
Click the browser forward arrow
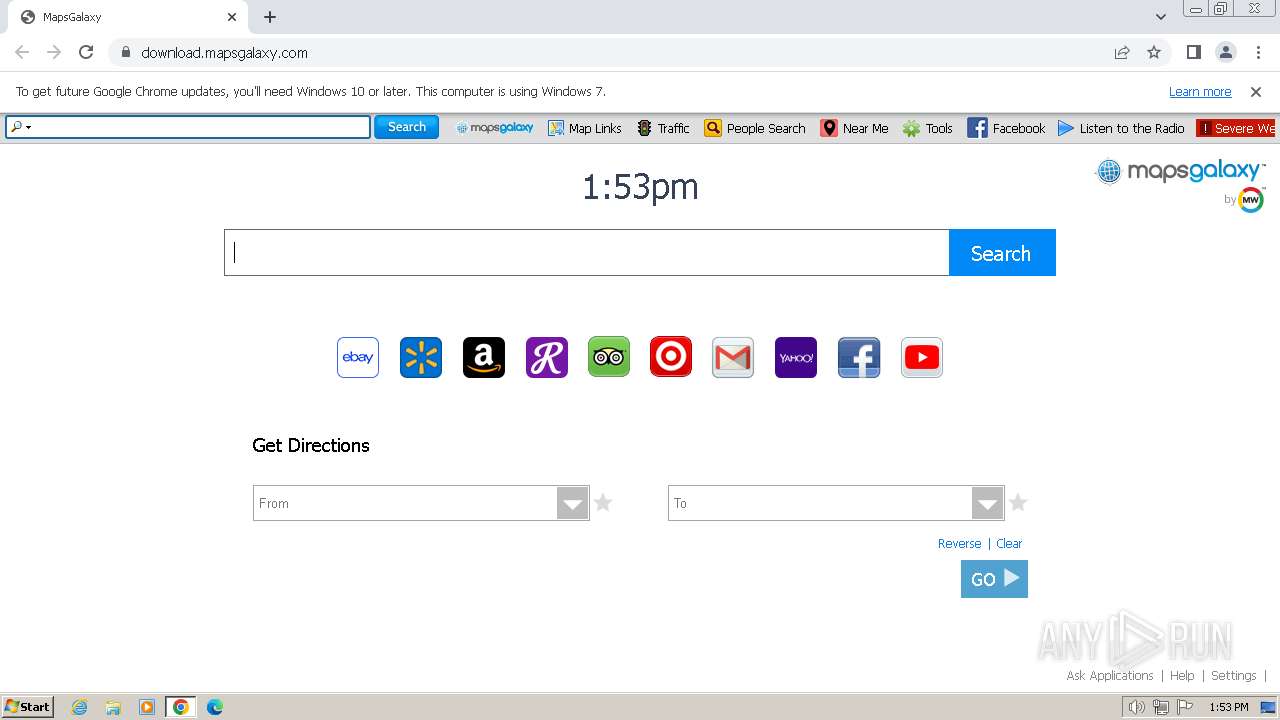pyautogui.click(x=54, y=53)
